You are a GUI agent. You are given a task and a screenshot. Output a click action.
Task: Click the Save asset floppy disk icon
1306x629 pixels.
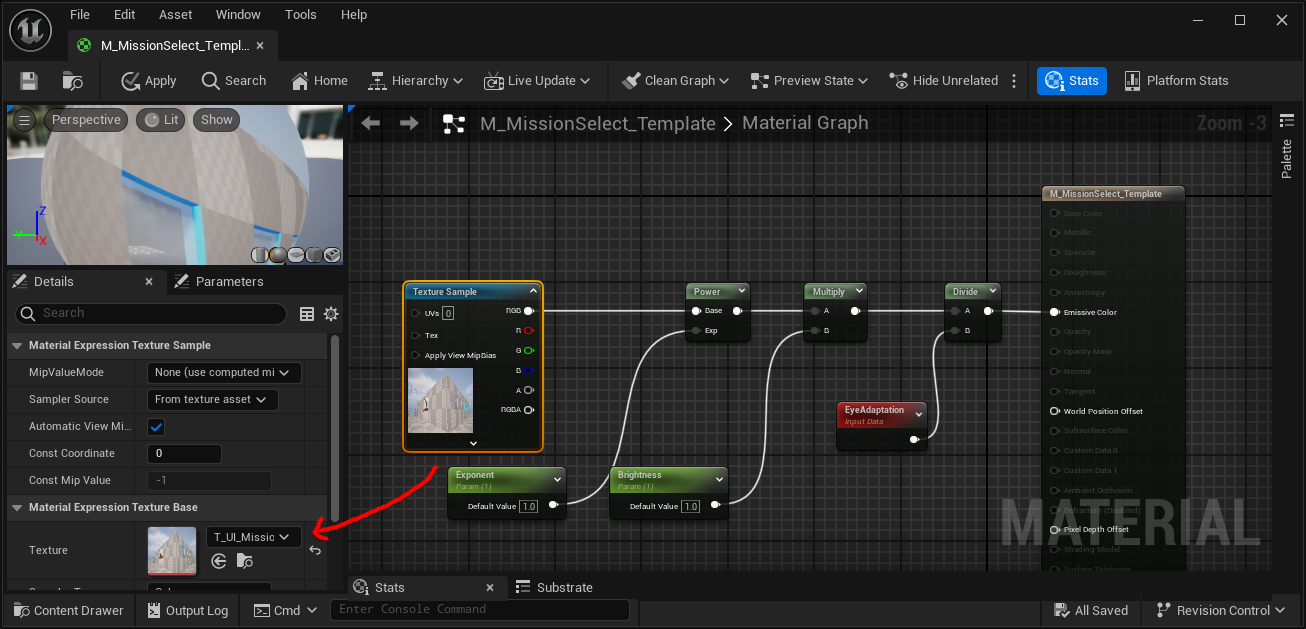(x=29, y=81)
